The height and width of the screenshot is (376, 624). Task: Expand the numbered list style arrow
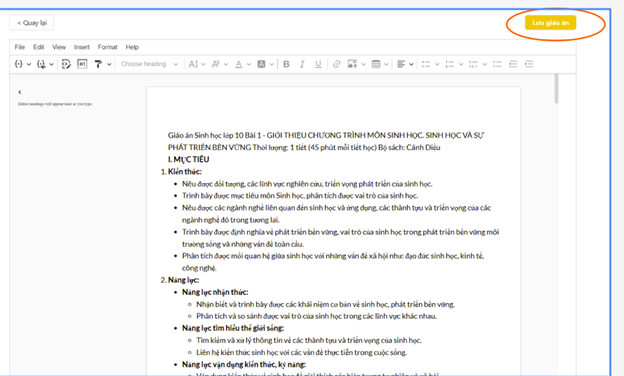click(461, 64)
